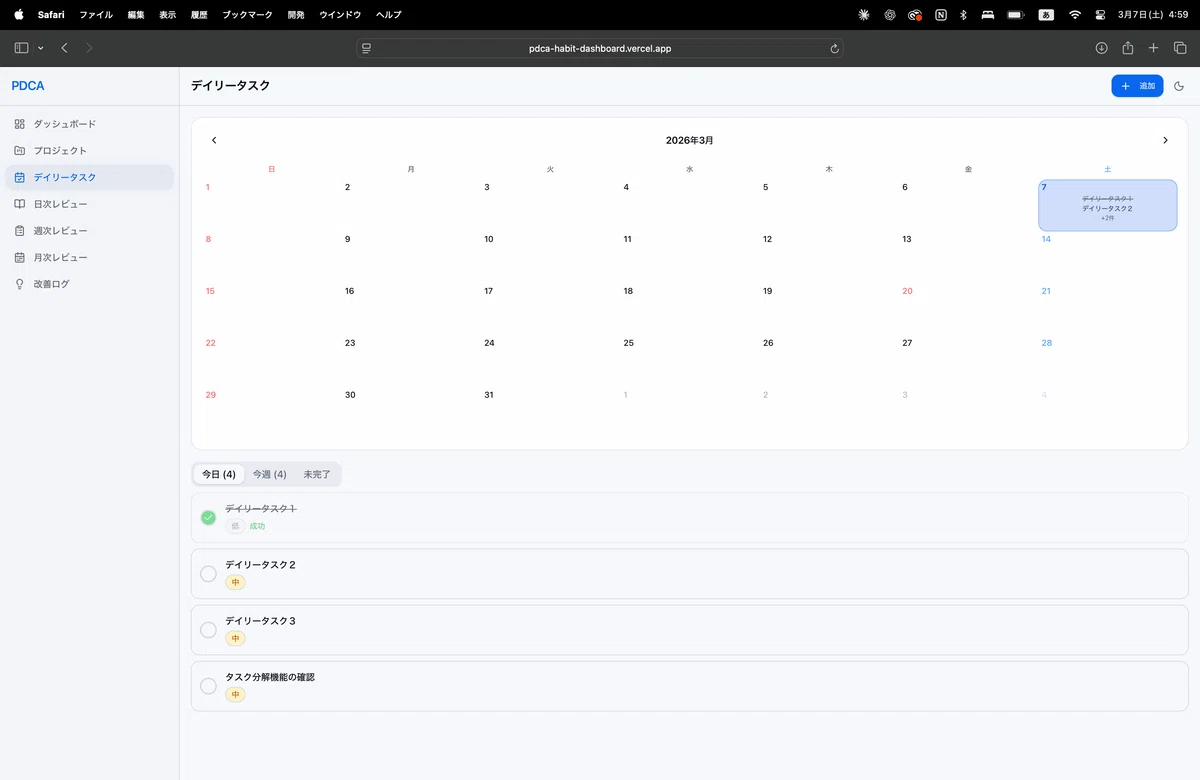Open the ブックマーク menu

[247, 15]
